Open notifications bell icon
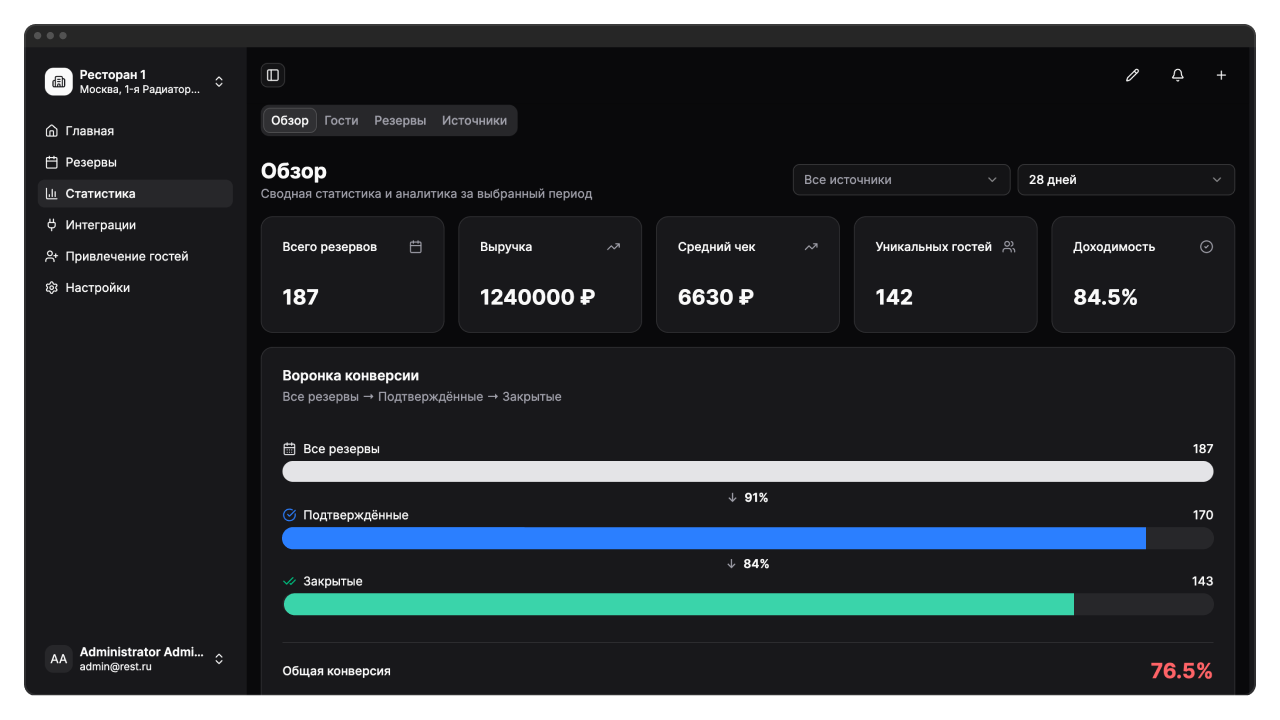1280x720 pixels. pos(1177,75)
